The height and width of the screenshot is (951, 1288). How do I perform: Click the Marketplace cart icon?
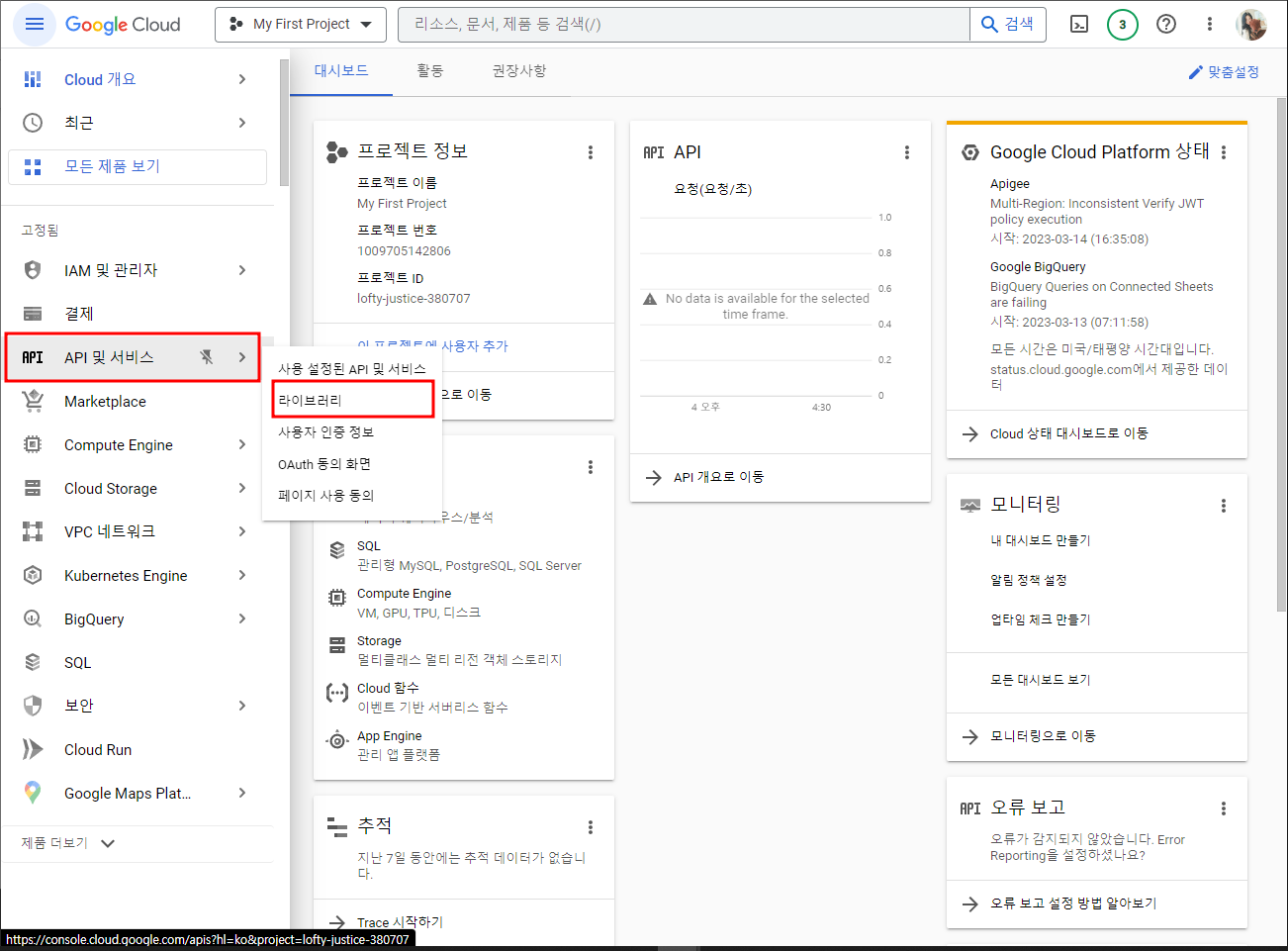point(33,401)
